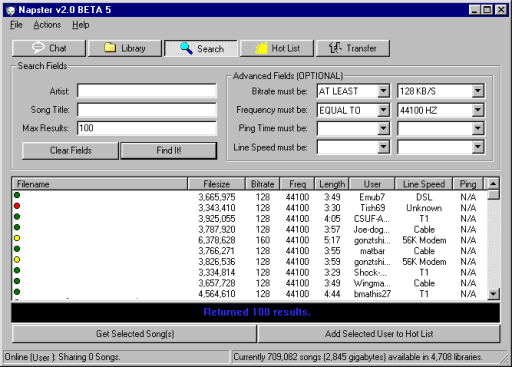The image size is (512, 367).
Task: Click the Transfer arrows icon
Action: [x=335, y=48]
